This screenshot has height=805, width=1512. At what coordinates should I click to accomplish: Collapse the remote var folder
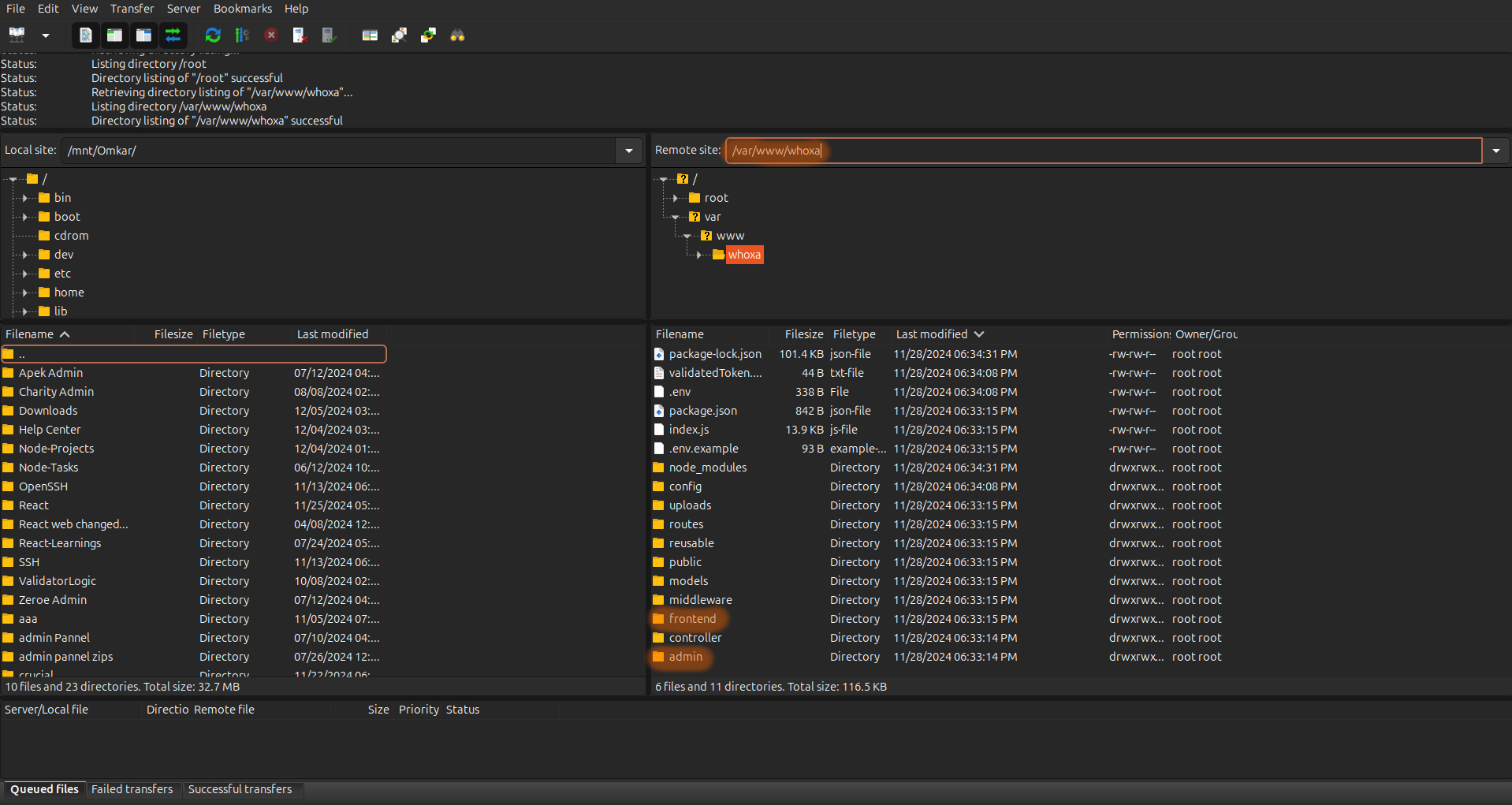676,217
